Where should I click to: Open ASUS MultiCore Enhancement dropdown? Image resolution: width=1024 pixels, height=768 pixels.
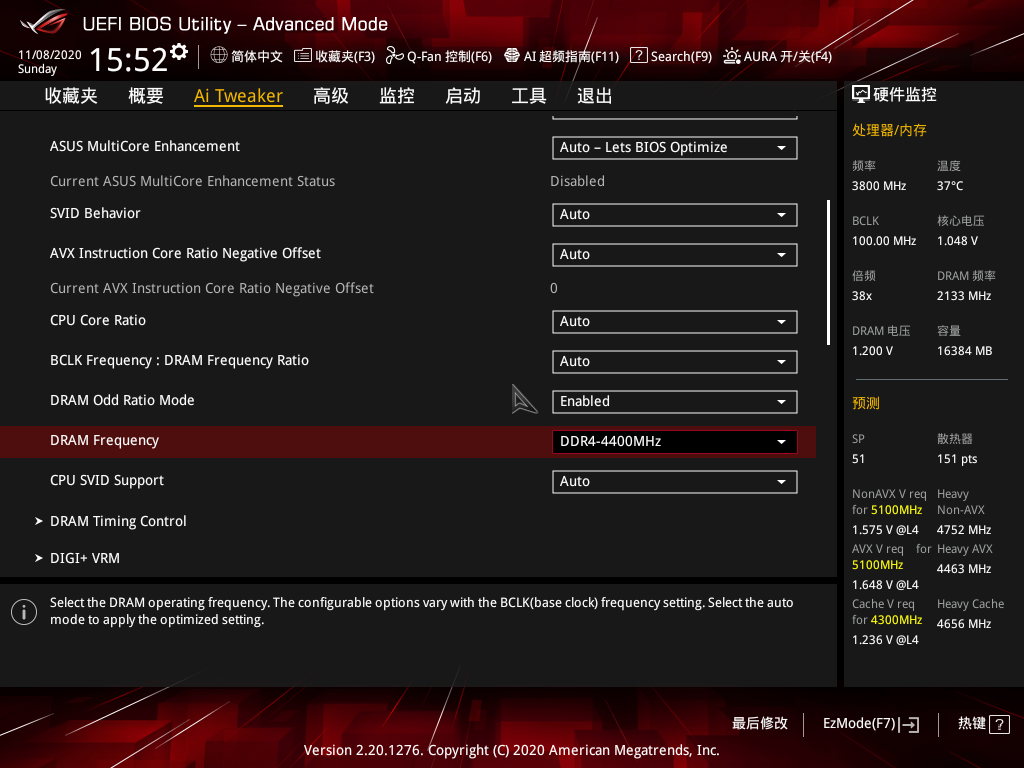pos(675,148)
